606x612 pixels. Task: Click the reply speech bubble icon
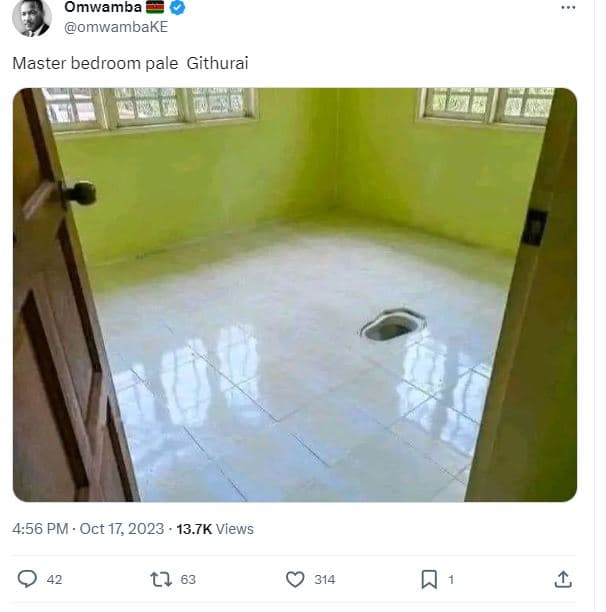click(x=28, y=579)
